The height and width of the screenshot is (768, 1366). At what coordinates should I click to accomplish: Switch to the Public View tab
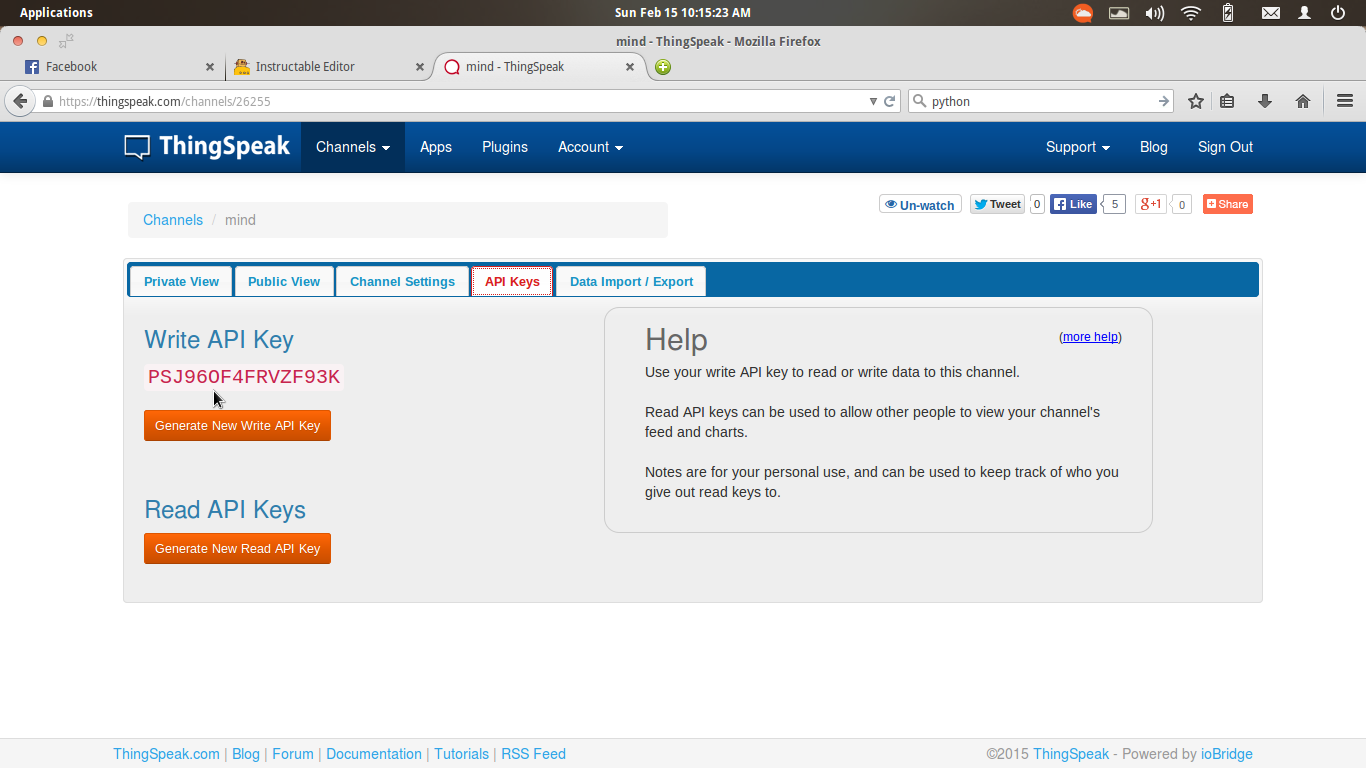click(284, 281)
